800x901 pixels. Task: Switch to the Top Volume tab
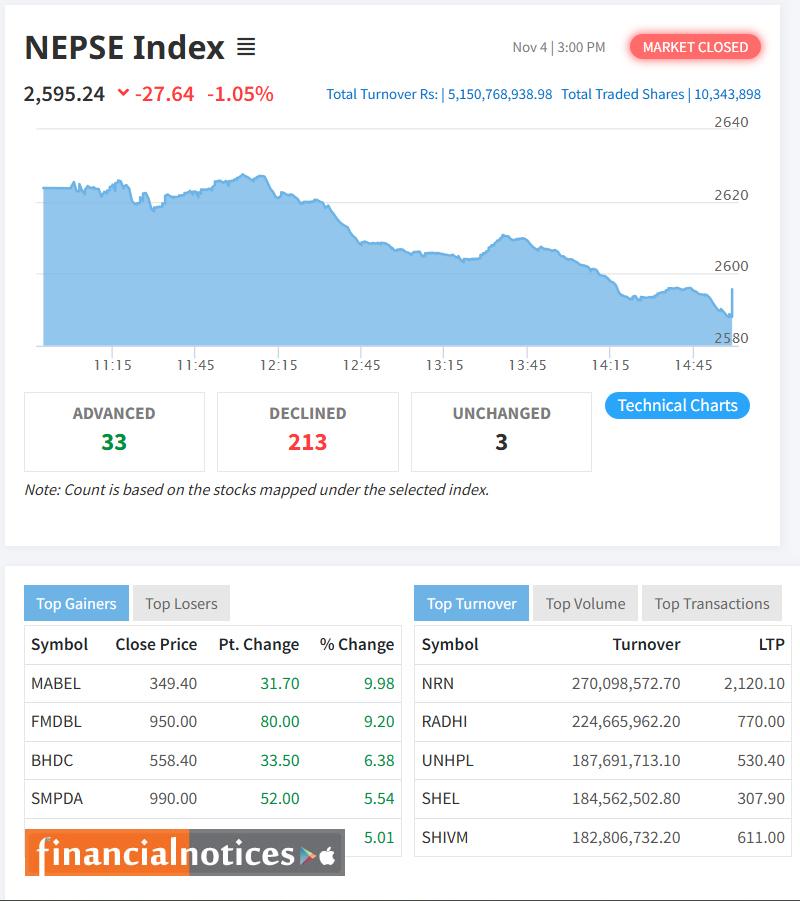586,603
